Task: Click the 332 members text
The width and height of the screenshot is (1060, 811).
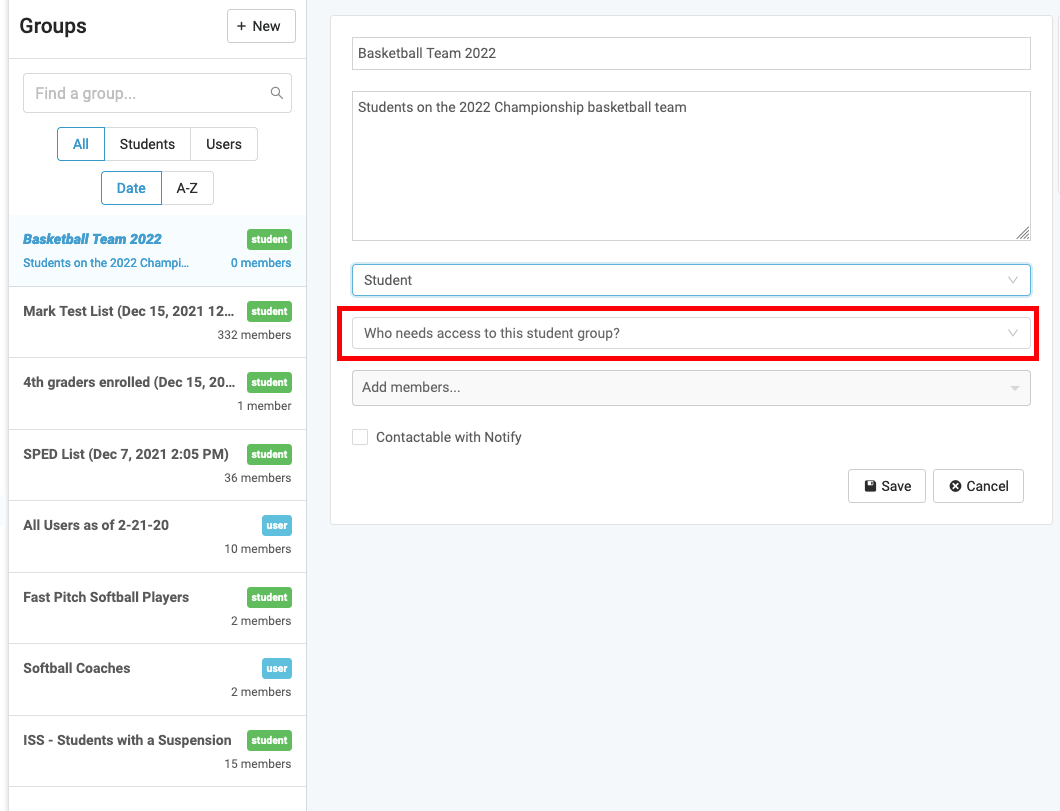Action: tap(254, 335)
